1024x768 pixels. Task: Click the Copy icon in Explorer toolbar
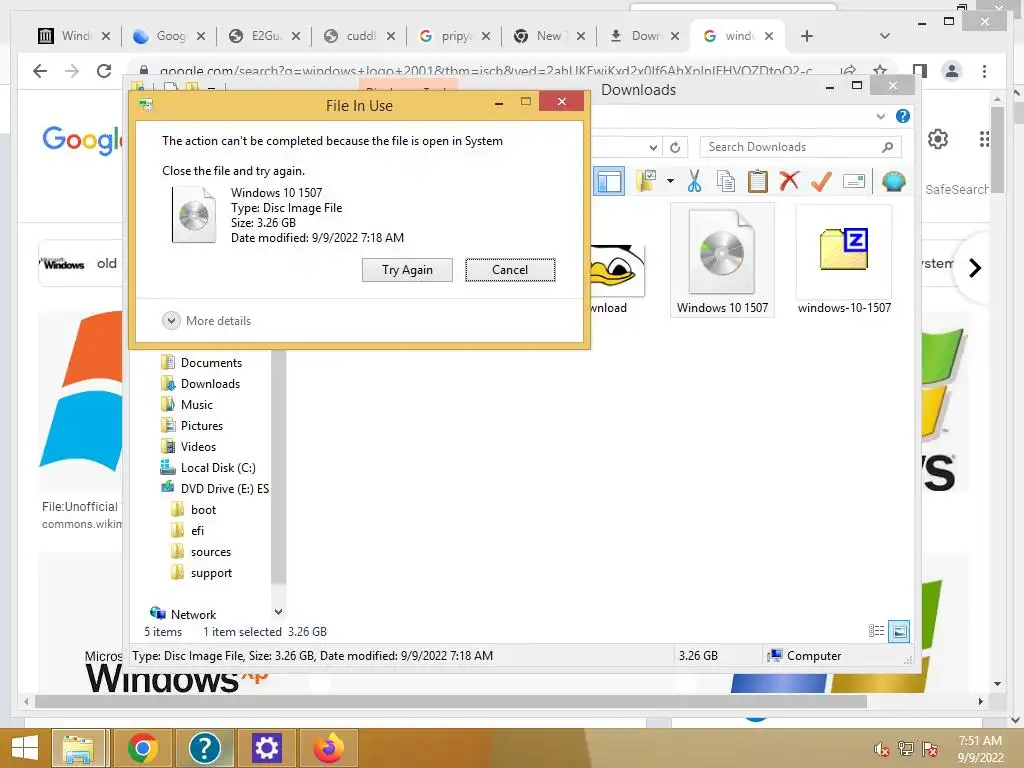click(x=726, y=181)
